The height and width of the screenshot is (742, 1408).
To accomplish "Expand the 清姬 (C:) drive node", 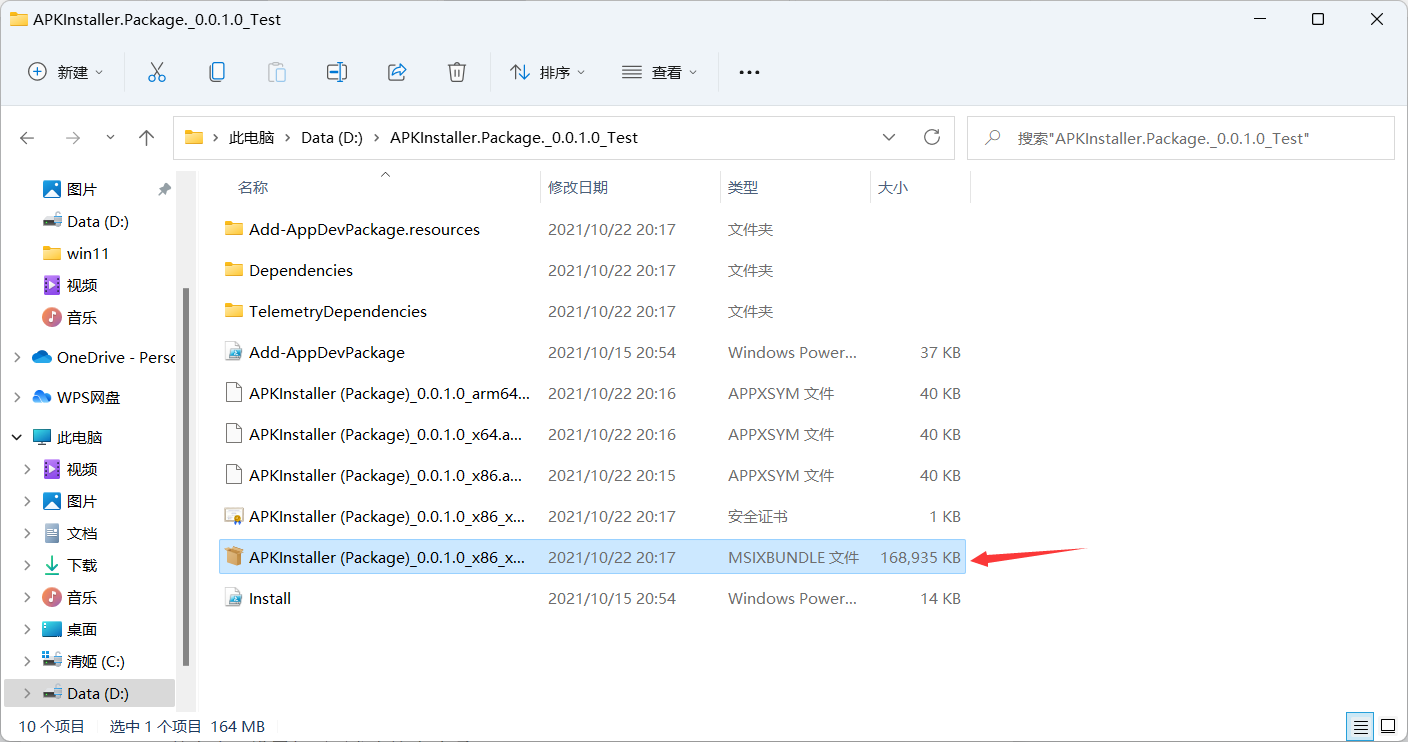I will coord(28,661).
